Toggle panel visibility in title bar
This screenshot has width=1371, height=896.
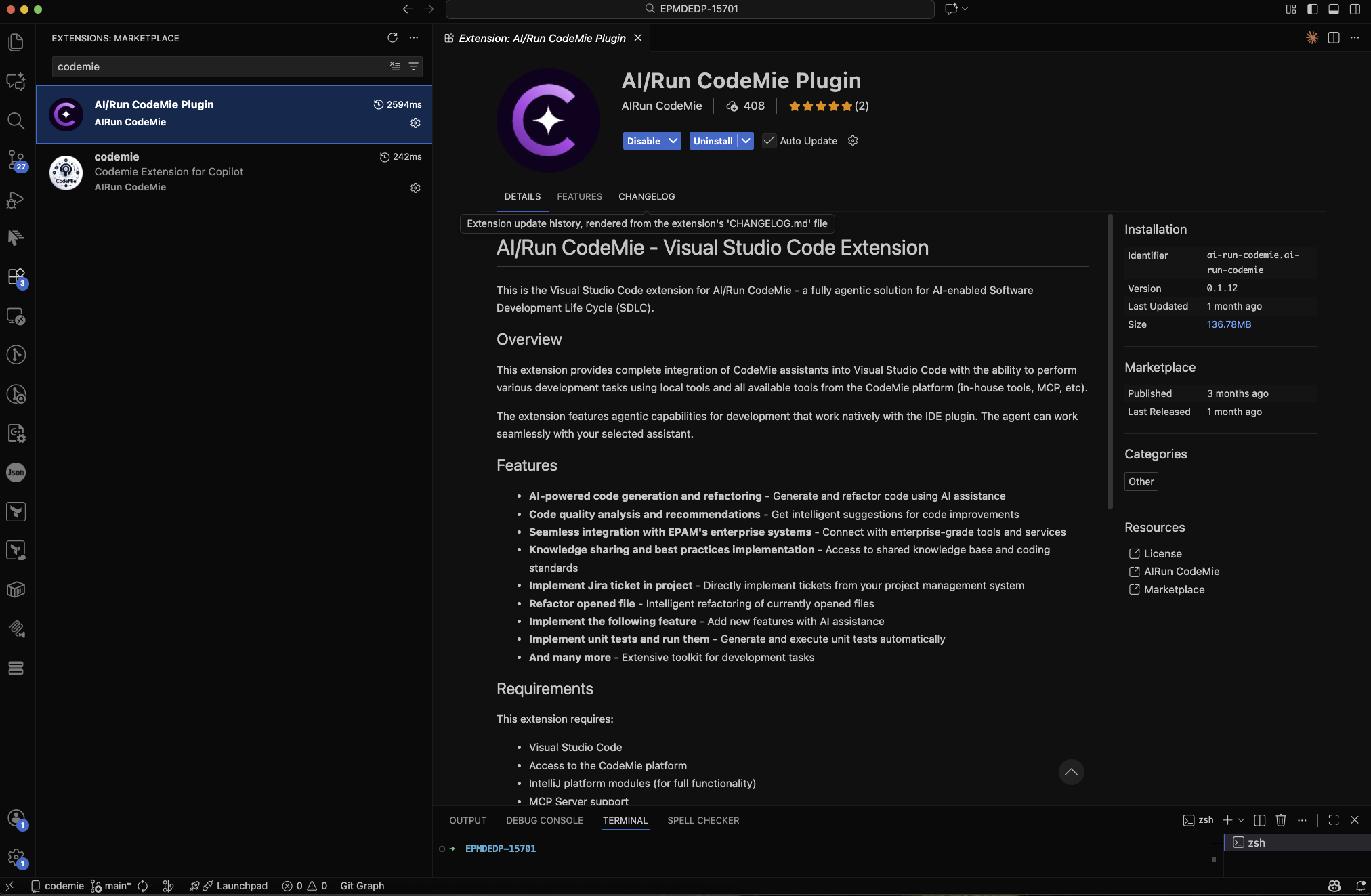[x=1333, y=9]
